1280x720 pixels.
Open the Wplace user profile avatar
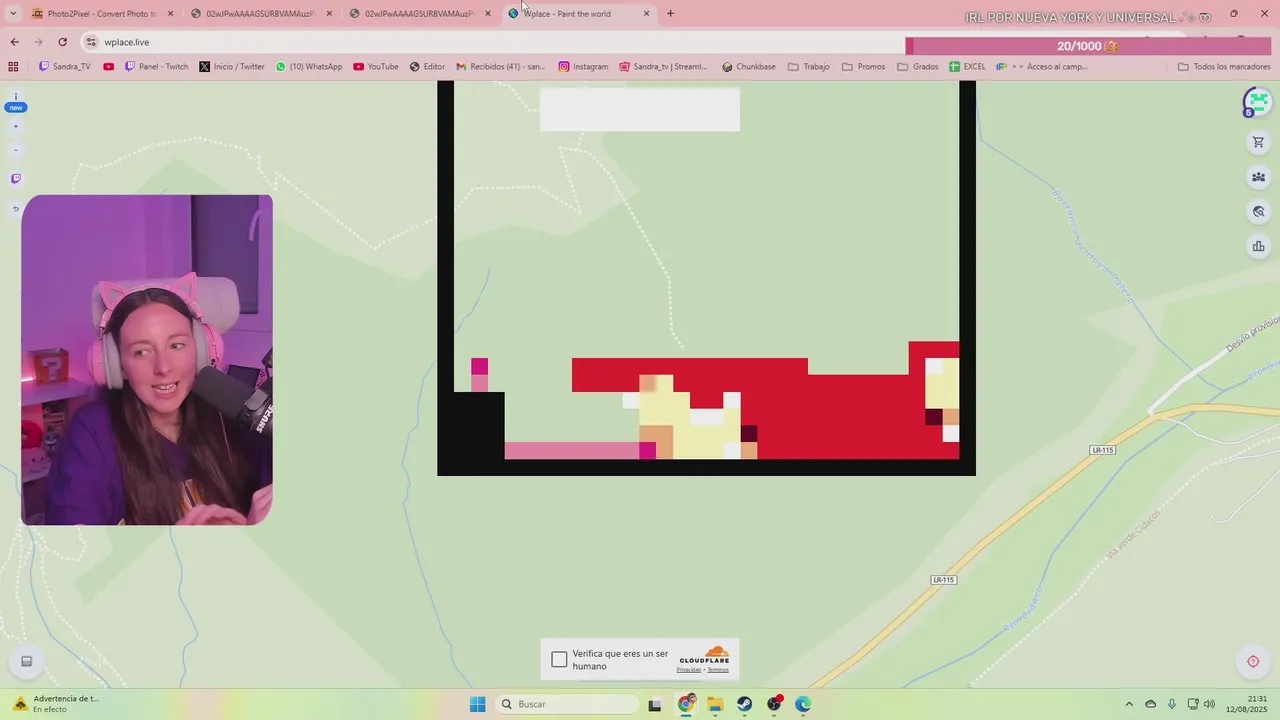click(1257, 102)
